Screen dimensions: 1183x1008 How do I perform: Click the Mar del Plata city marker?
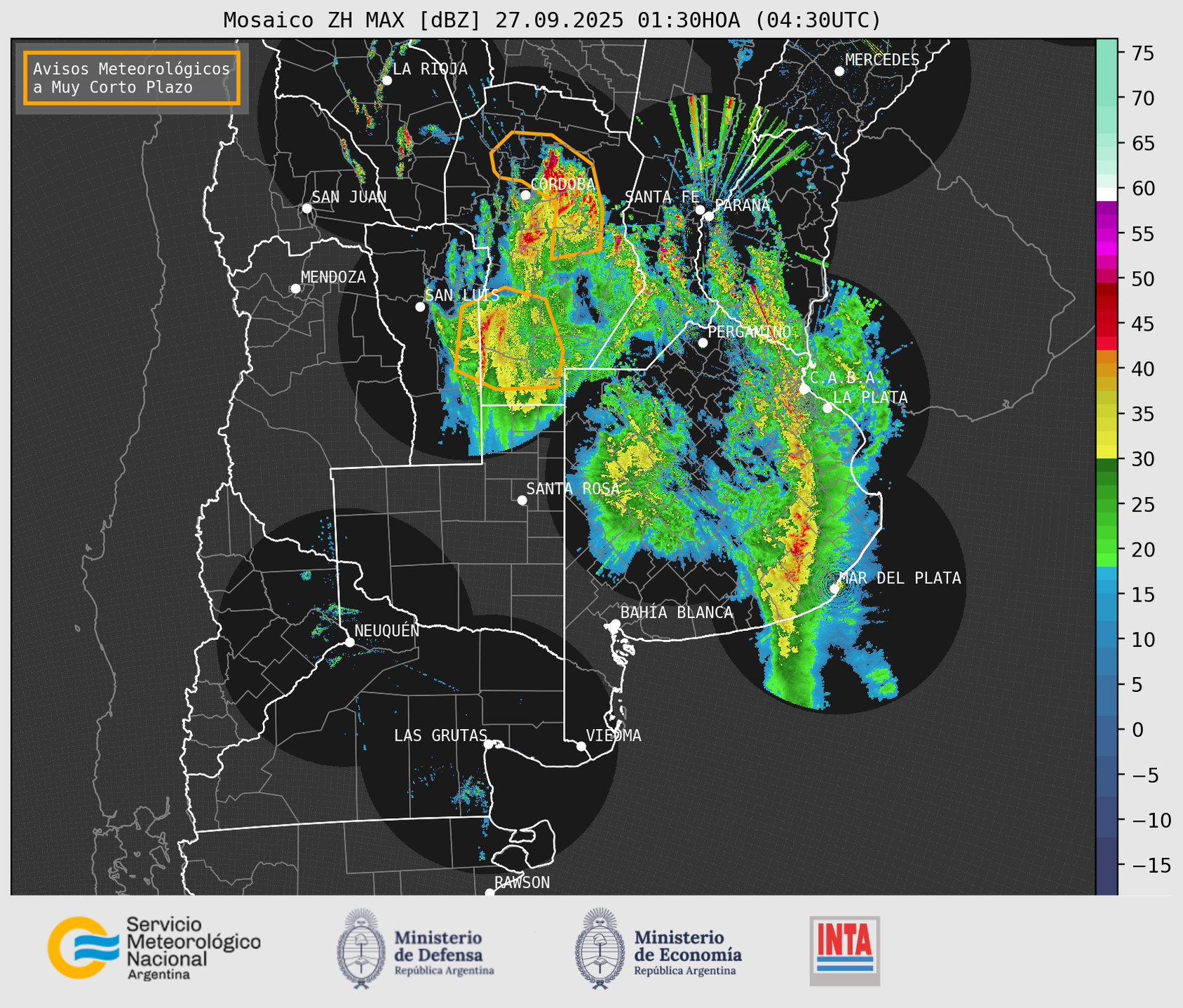[x=834, y=588]
